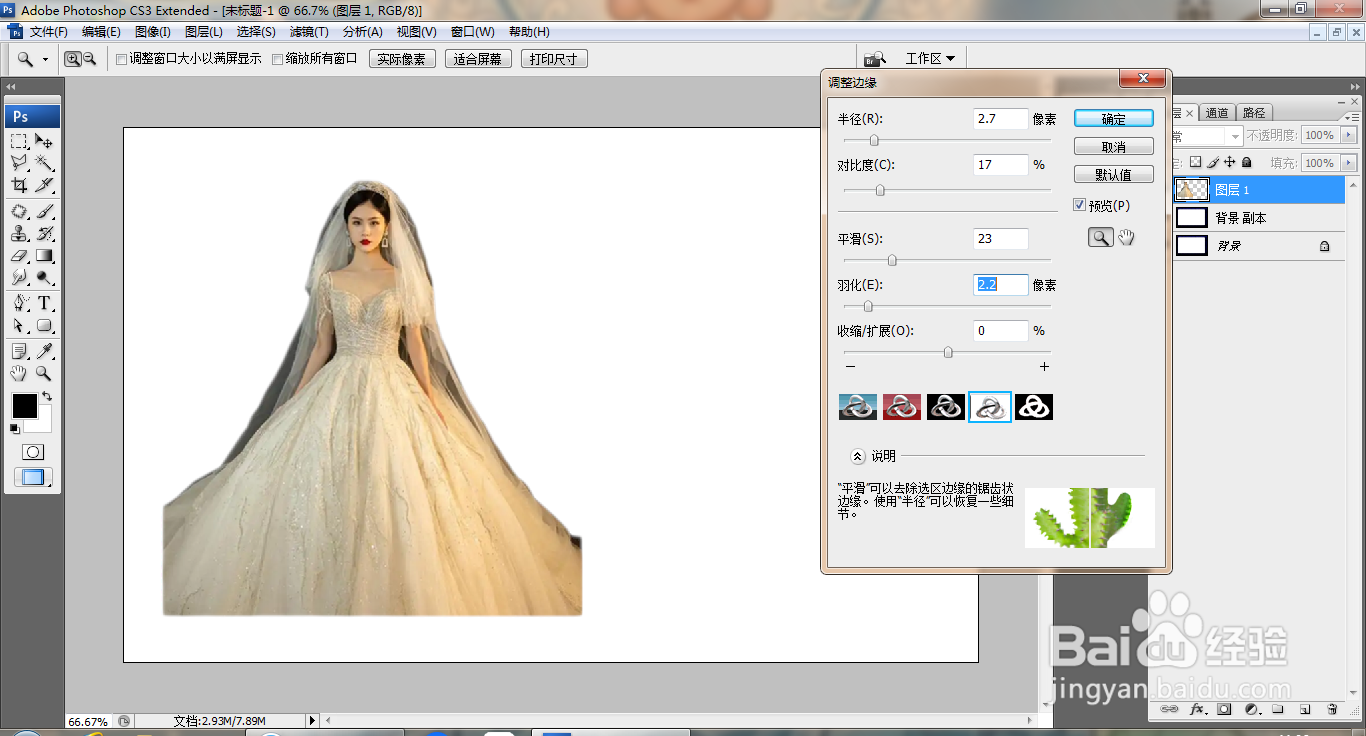This screenshot has width=1366, height=736.
Task: Click the zoom tool in Refine Edge dialog
Action: [1100, 237]
